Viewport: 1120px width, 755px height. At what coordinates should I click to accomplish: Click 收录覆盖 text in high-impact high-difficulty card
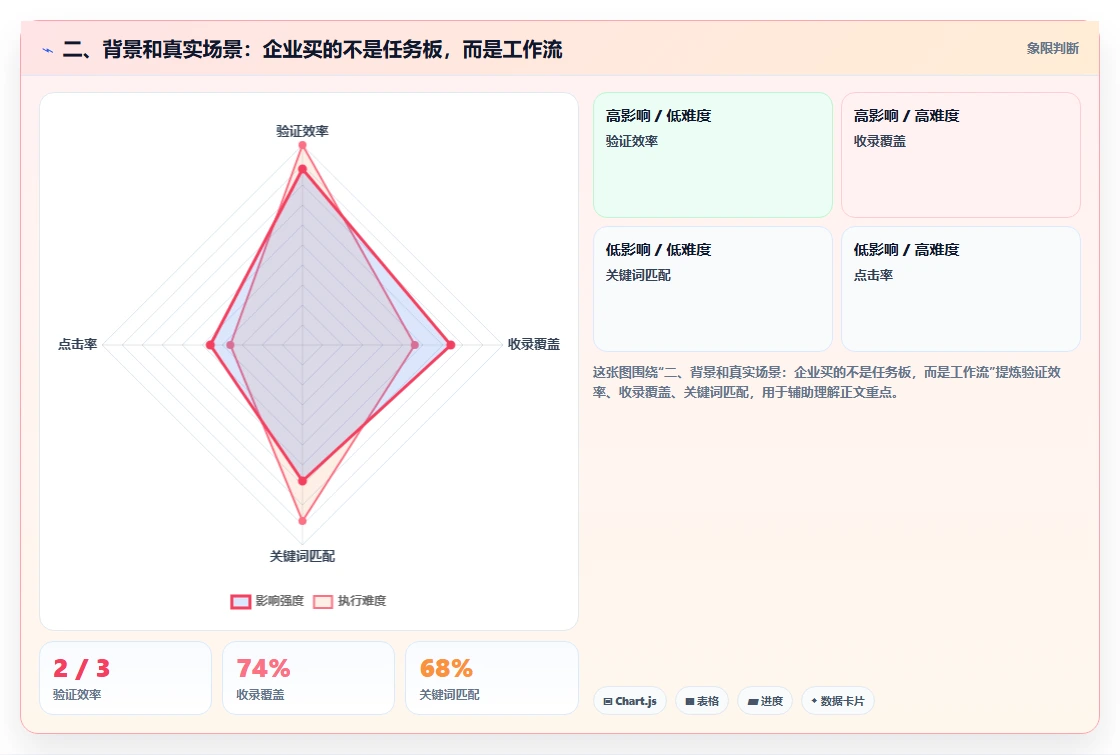879,141
